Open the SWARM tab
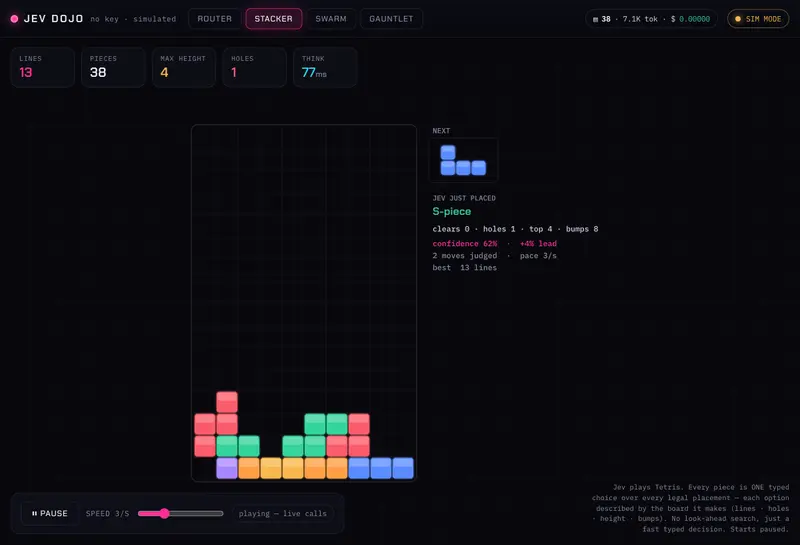The height and width of the screenshot is (545, 800). pos(331,19)
